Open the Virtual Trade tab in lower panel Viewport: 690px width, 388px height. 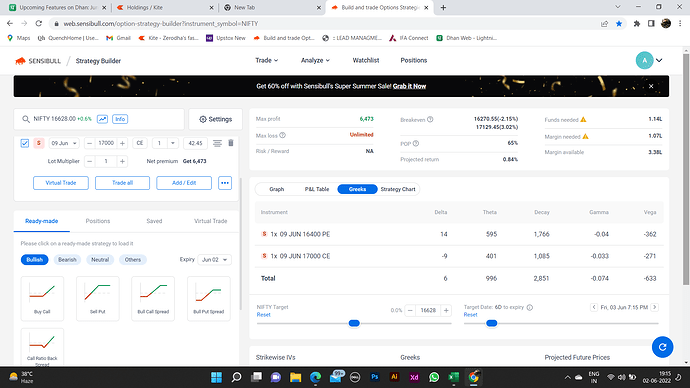[x=210, y=221]
